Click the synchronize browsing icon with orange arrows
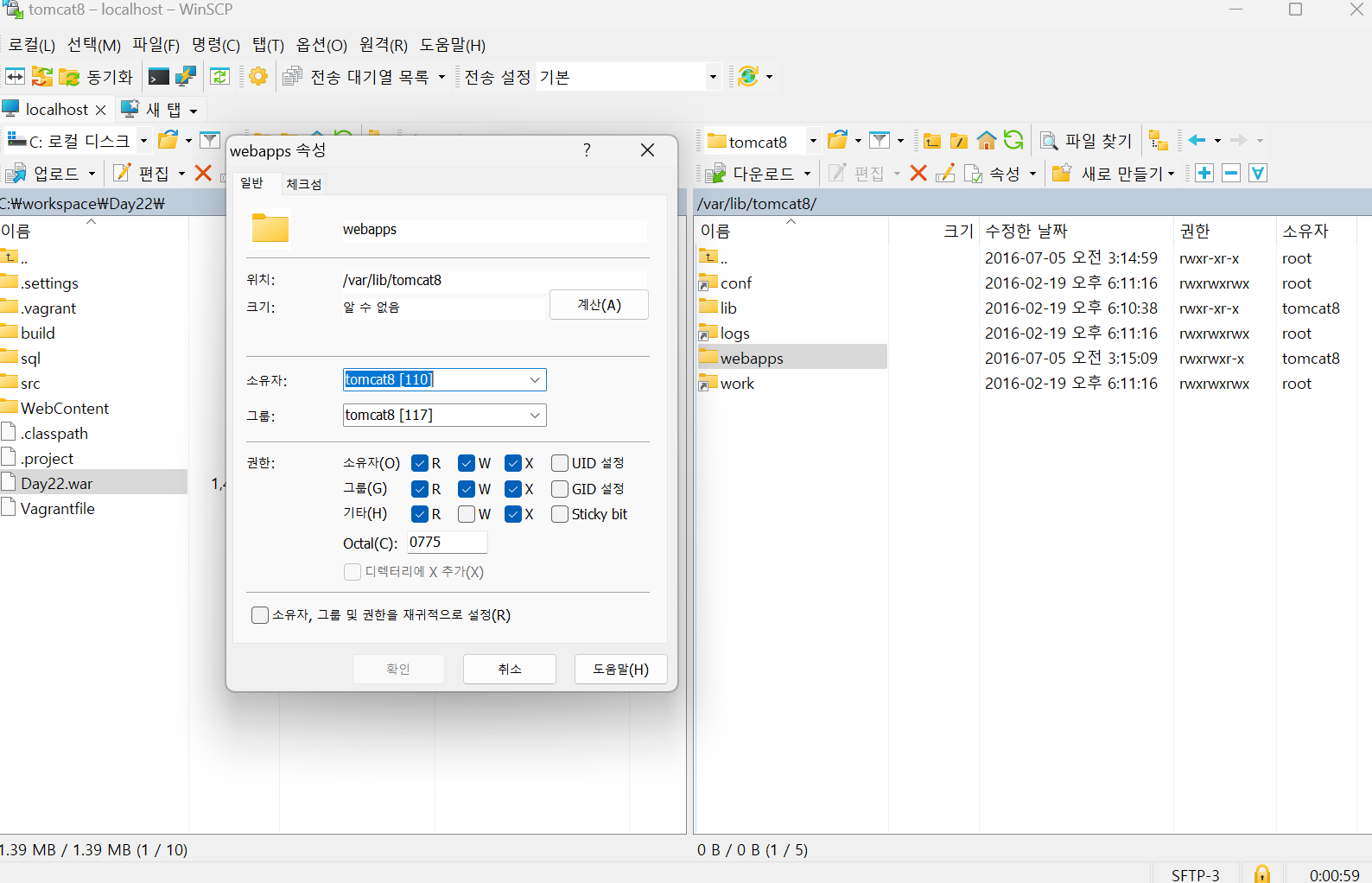1372x883 pixels. [41, 77]
